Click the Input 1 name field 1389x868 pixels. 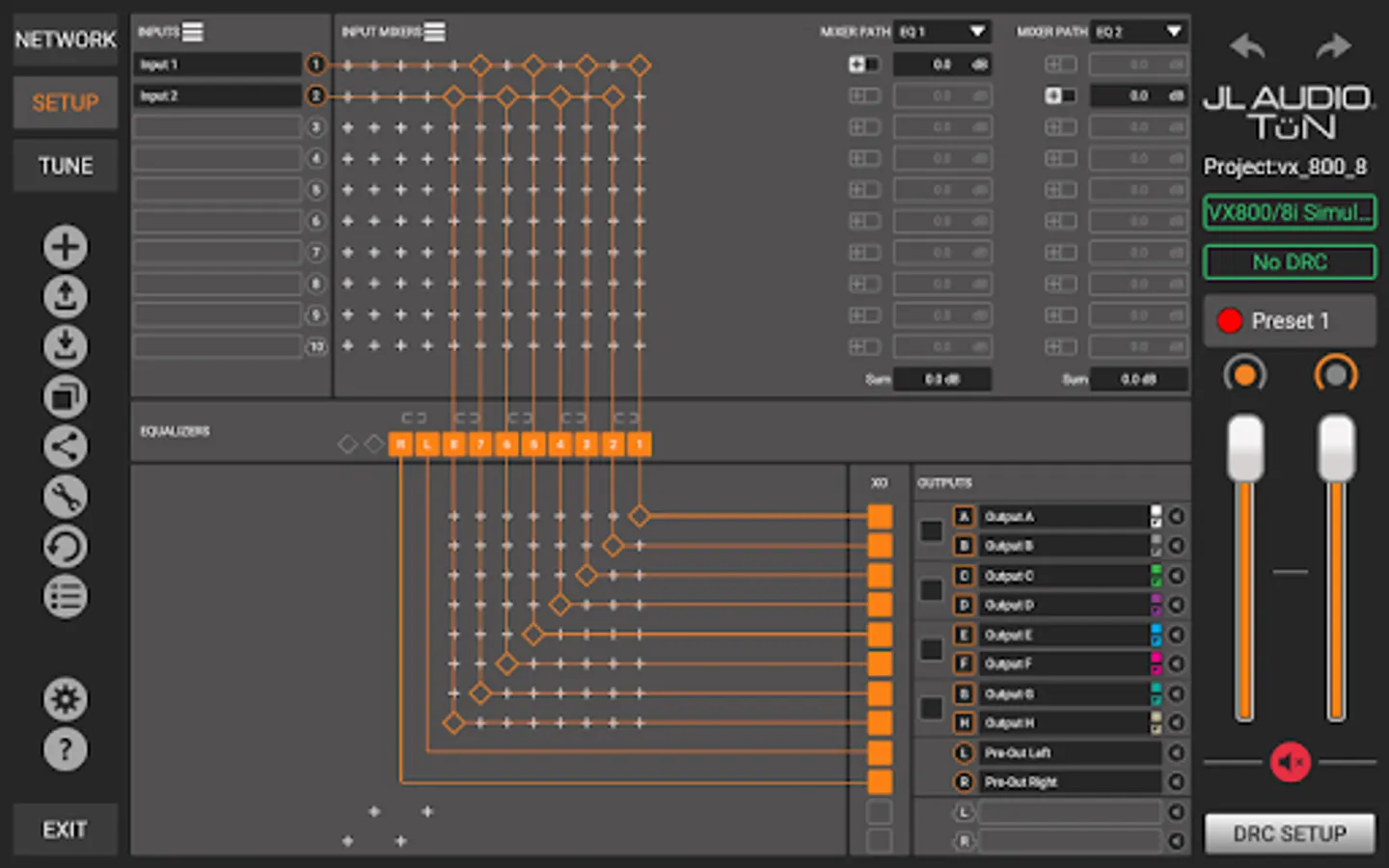pos(217,65)
